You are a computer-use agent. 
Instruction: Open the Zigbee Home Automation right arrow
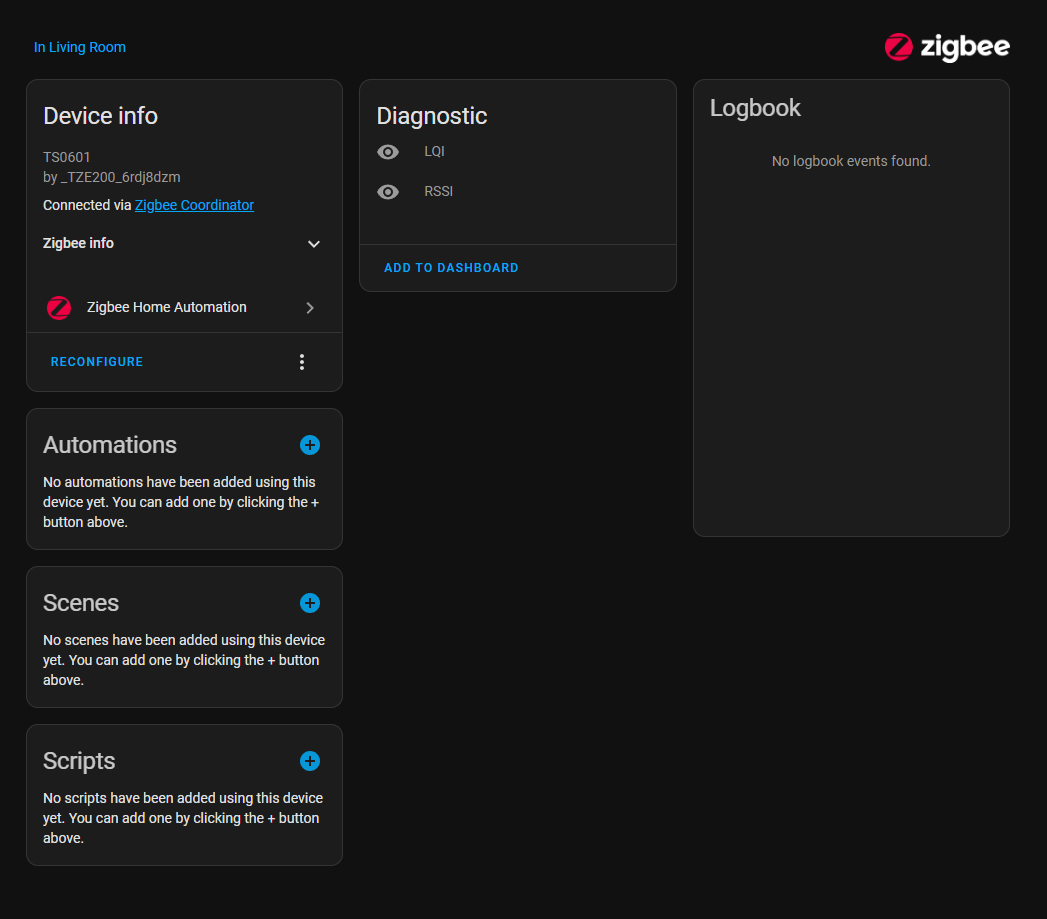pyautogui.click(x=310, y=308)
